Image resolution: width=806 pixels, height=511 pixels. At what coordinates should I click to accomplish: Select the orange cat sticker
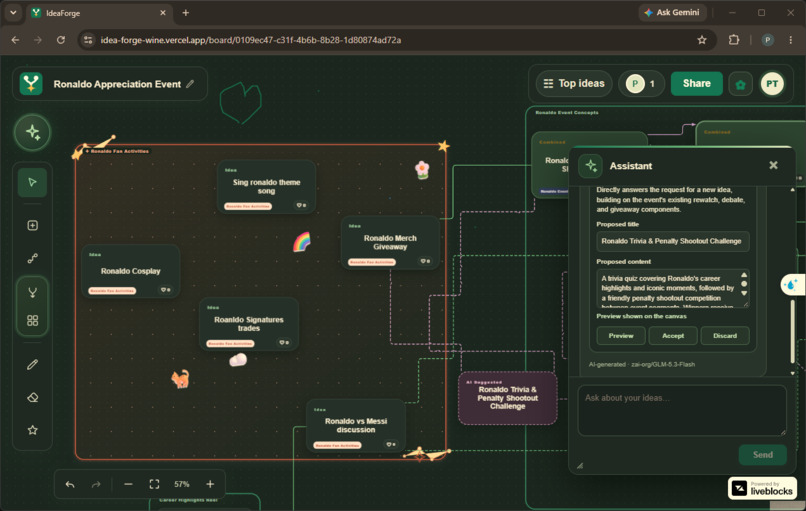tap(180, 379)
